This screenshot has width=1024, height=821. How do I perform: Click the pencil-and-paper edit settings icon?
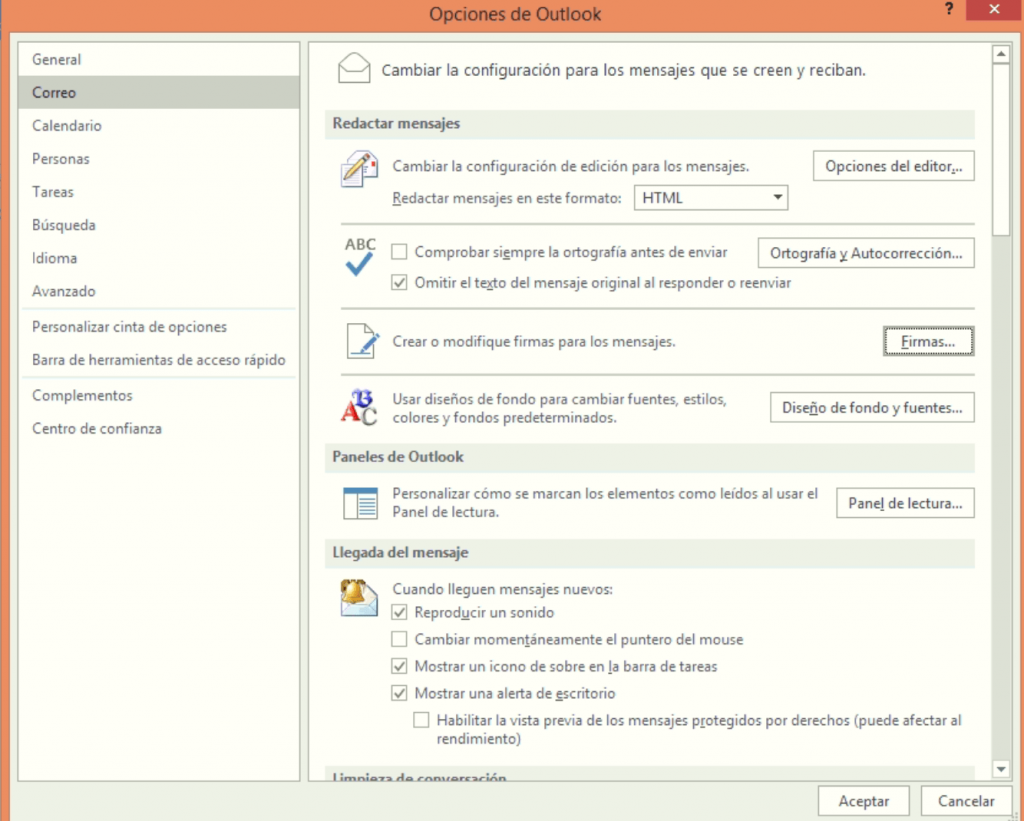(x=359, y=169)
